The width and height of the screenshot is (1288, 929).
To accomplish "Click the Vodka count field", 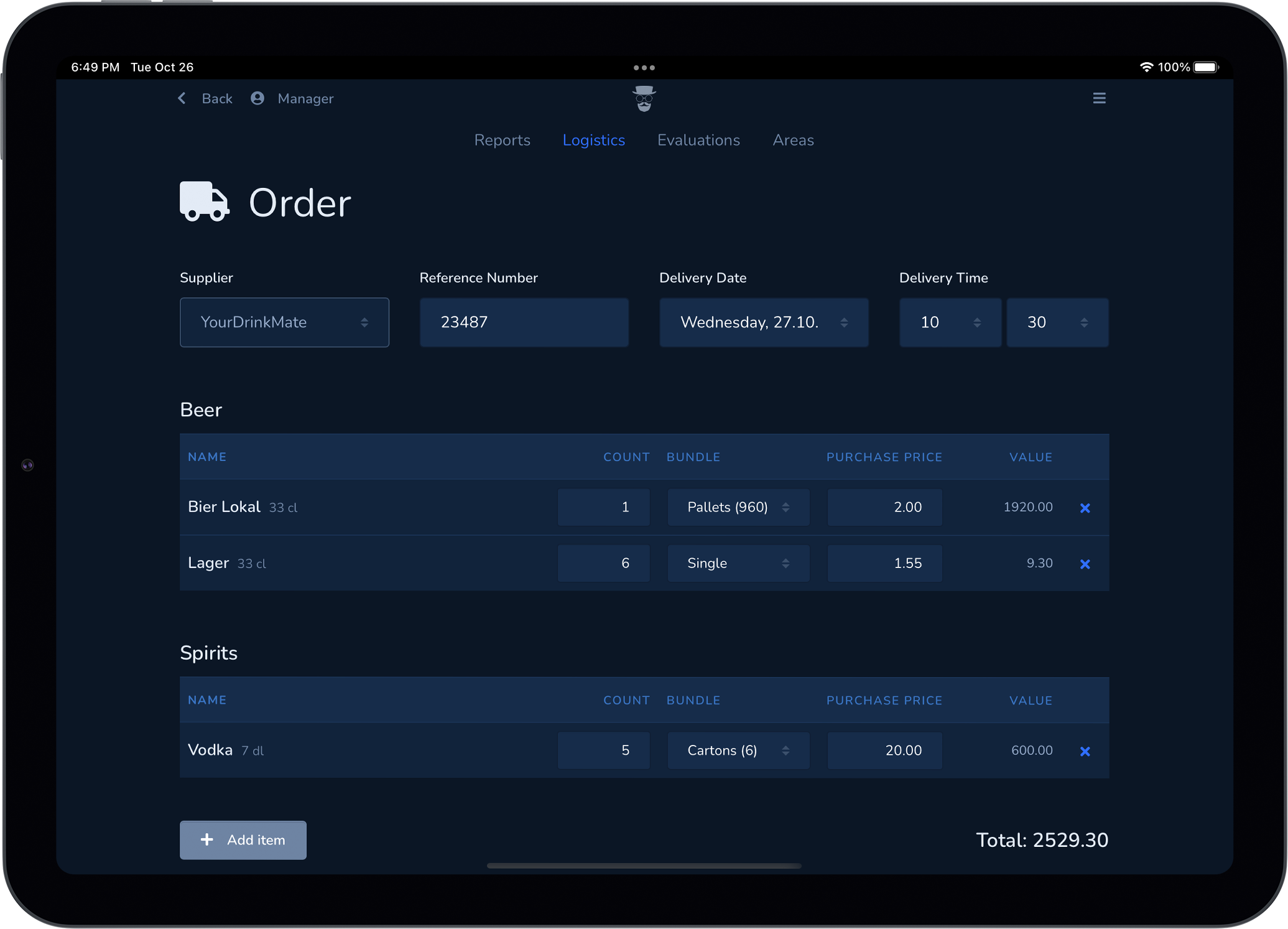I will tap(603, 750).
